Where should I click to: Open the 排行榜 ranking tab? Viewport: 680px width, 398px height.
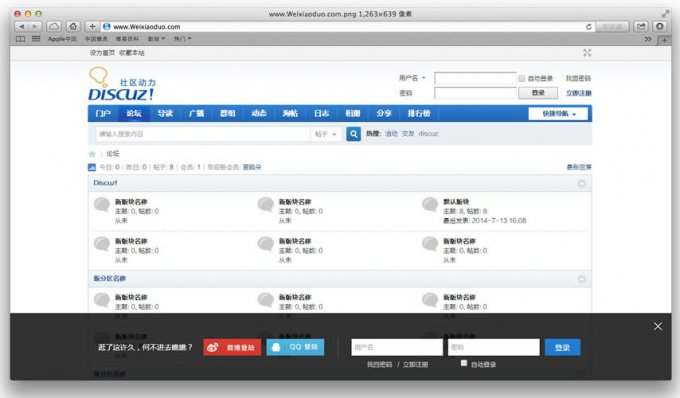point(418,114)
